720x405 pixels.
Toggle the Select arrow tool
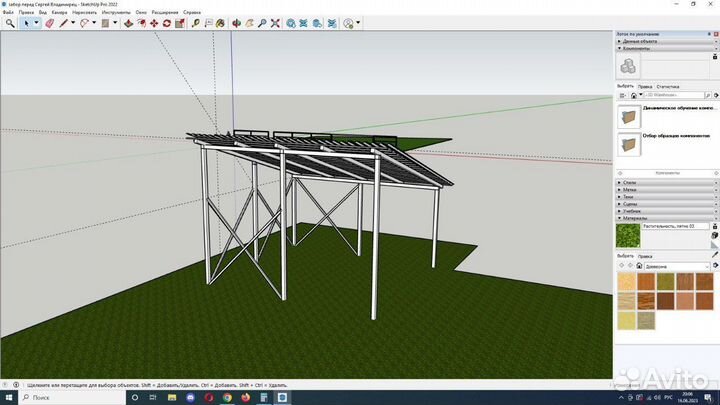[x=26, y=23]
